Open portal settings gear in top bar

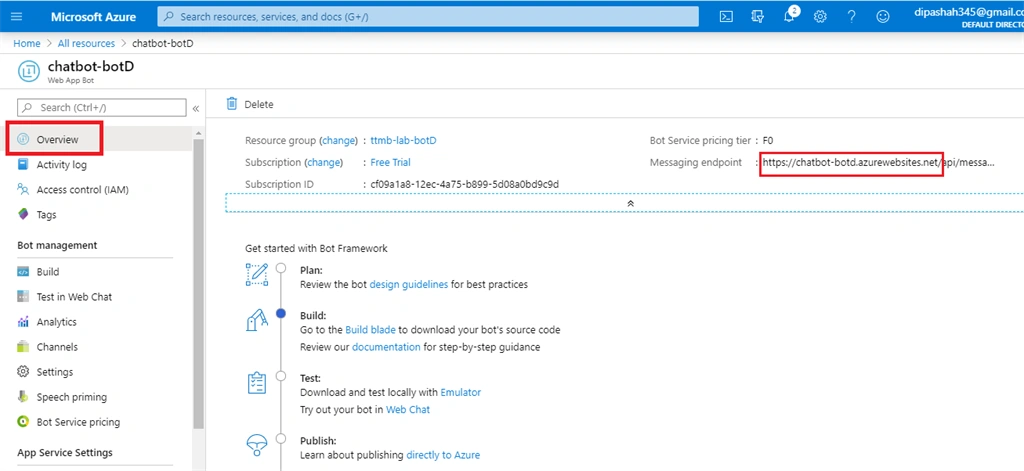pos(820,17)
